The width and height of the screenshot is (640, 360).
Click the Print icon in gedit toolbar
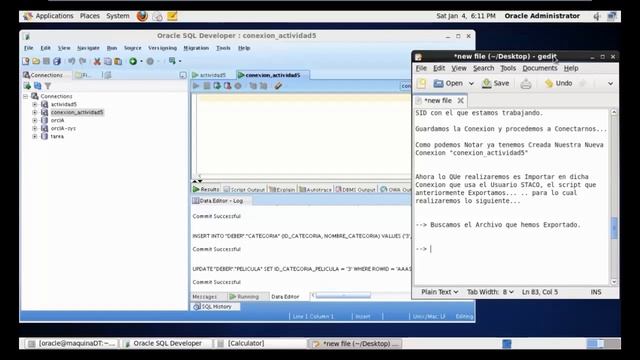point(526,84)
